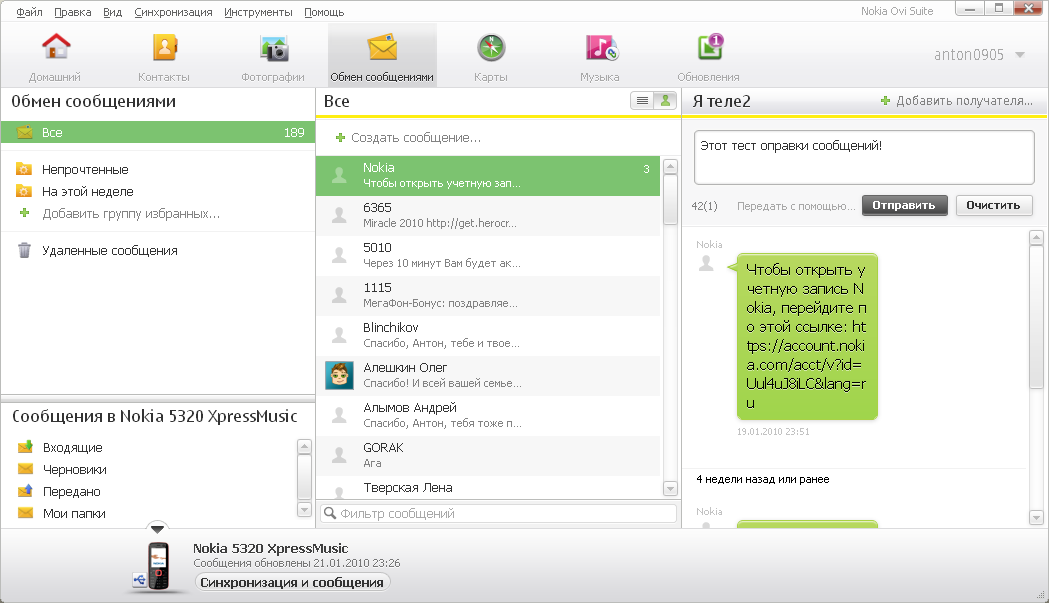Click the Отправить send button

[x=904, y=205]
